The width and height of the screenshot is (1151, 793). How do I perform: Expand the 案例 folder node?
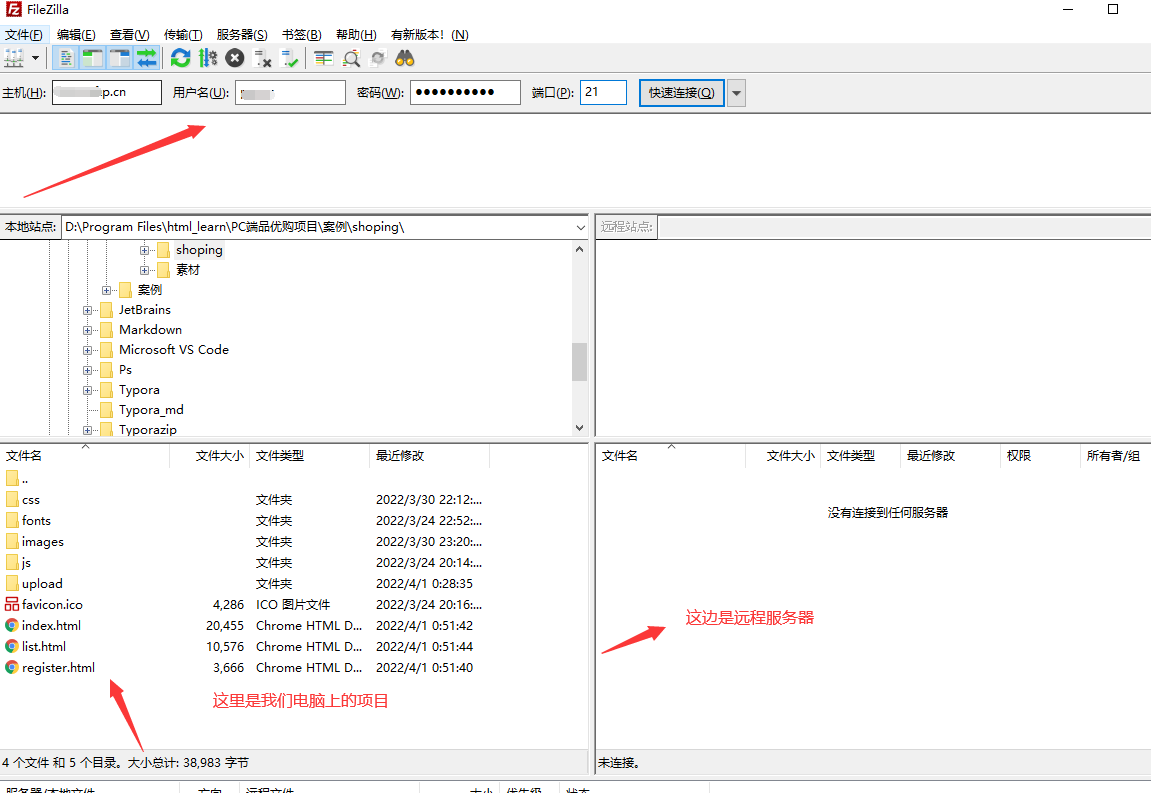tap(106, 290)
